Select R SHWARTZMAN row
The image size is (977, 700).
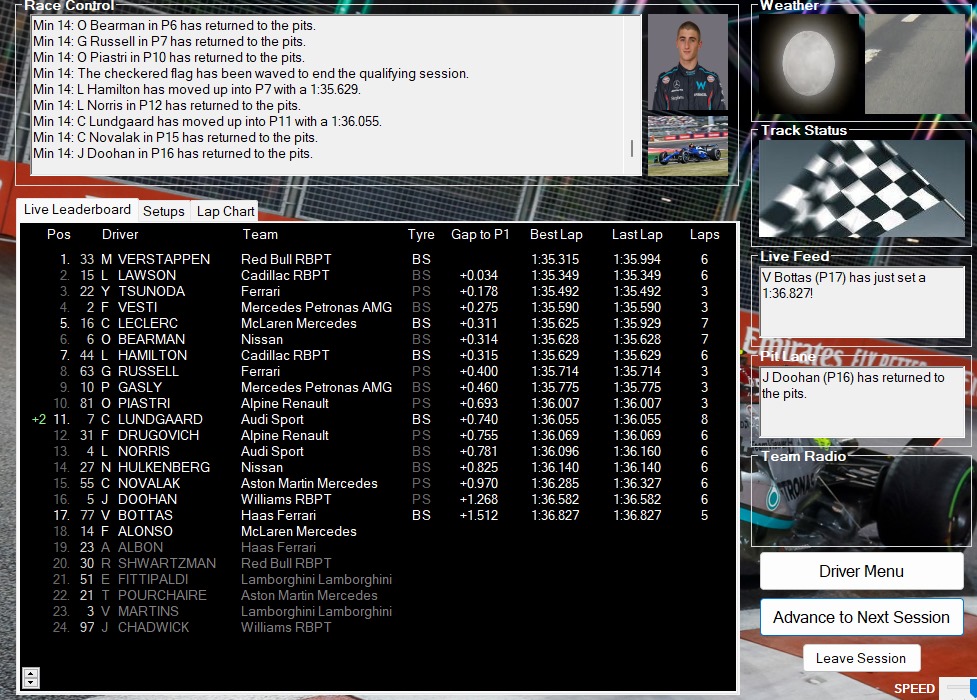click(378, 563)
